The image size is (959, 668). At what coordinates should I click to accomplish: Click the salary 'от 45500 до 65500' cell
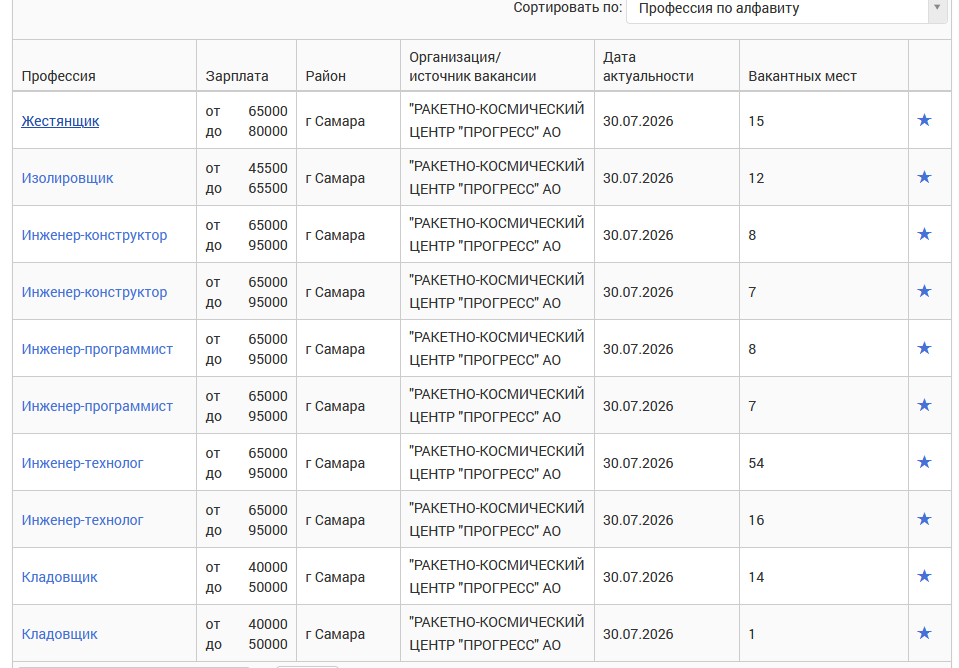[x=246, y=178]
